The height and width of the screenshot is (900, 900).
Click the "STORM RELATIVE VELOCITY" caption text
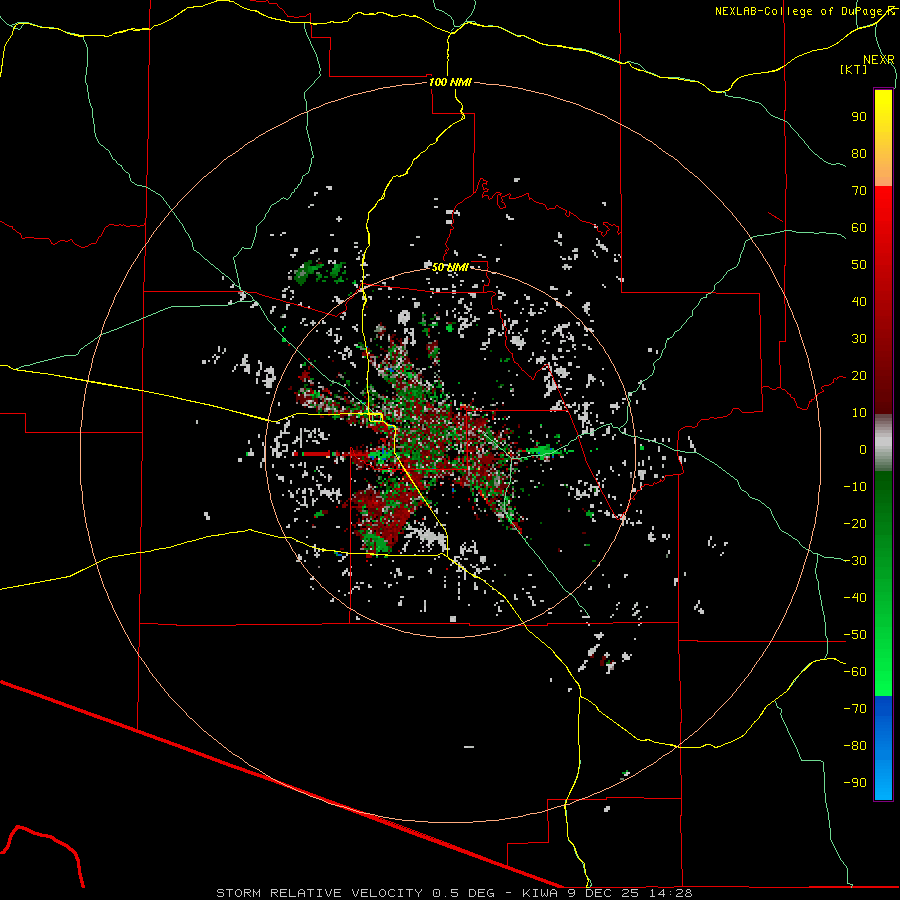pyautogui.click(x=320, y=893)
